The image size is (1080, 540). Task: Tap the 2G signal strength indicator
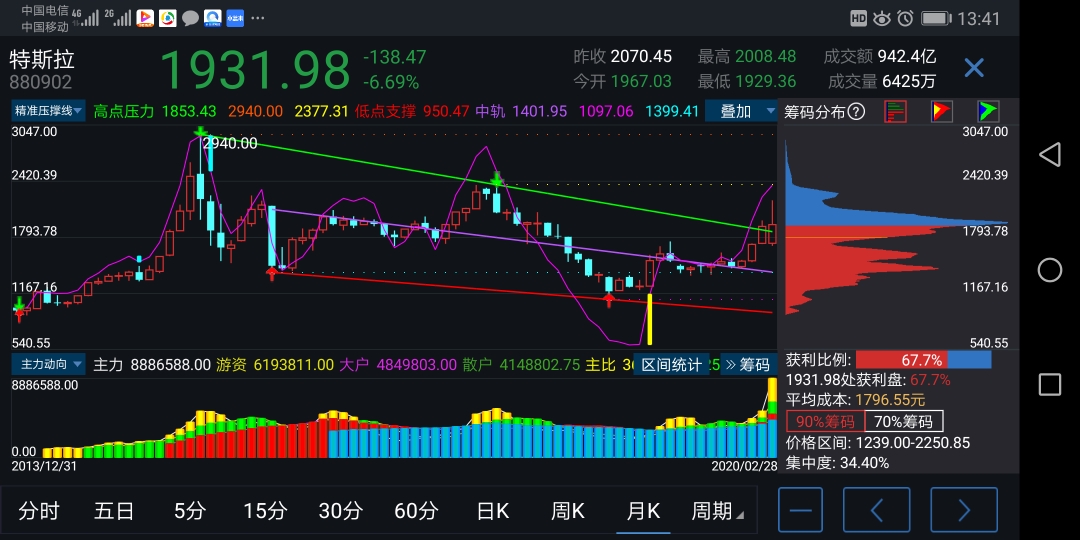tap(118, 18)
